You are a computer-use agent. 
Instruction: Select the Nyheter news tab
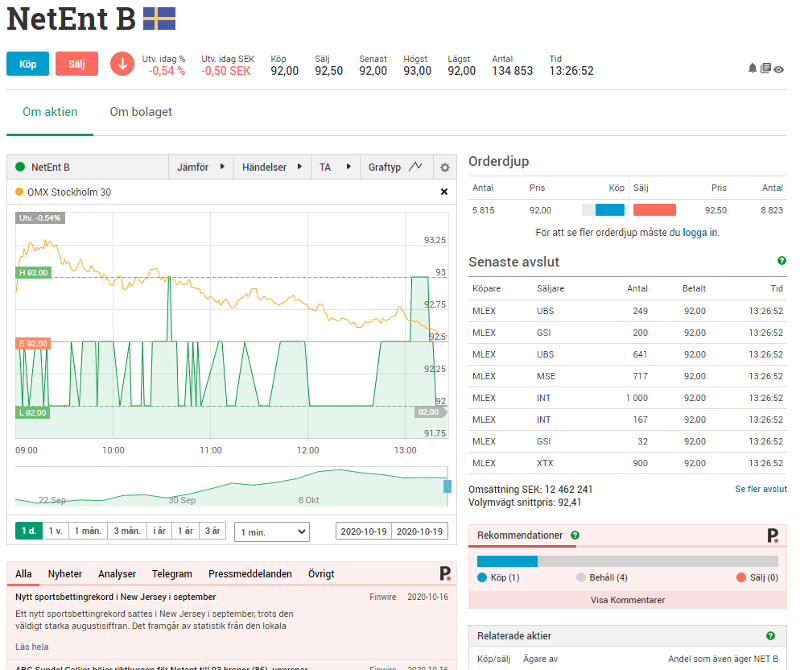tap(65, 574)
